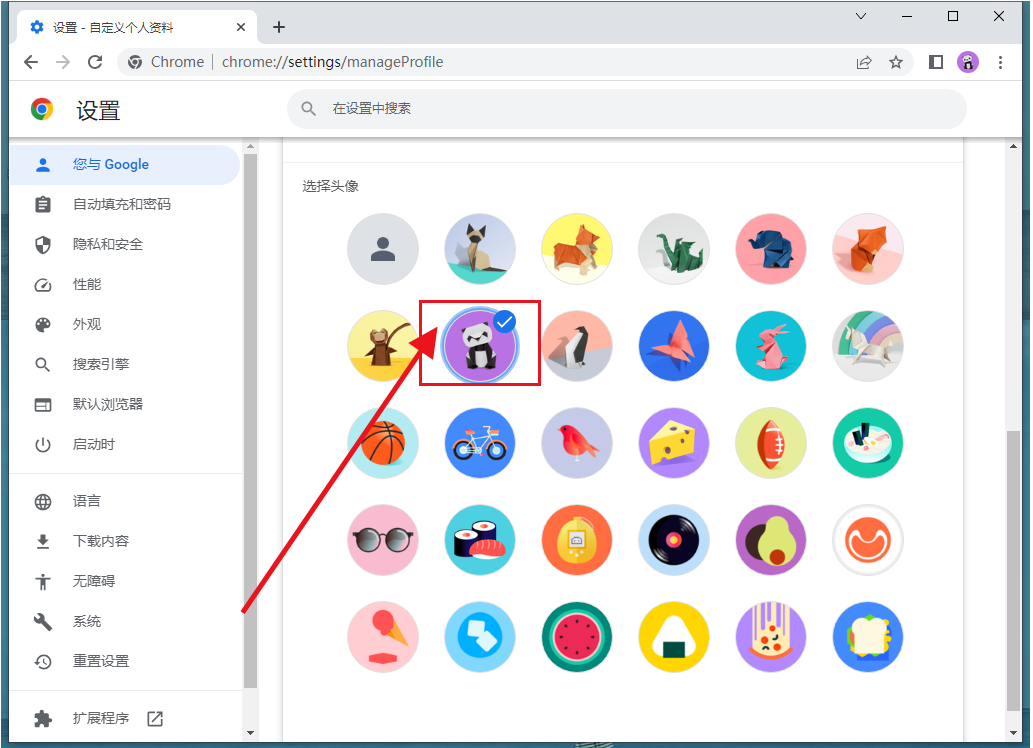The width and height of the screenshot is (1033, 748).
Task: Click the 重置设置 sidebar item
Action: (101, 661)
